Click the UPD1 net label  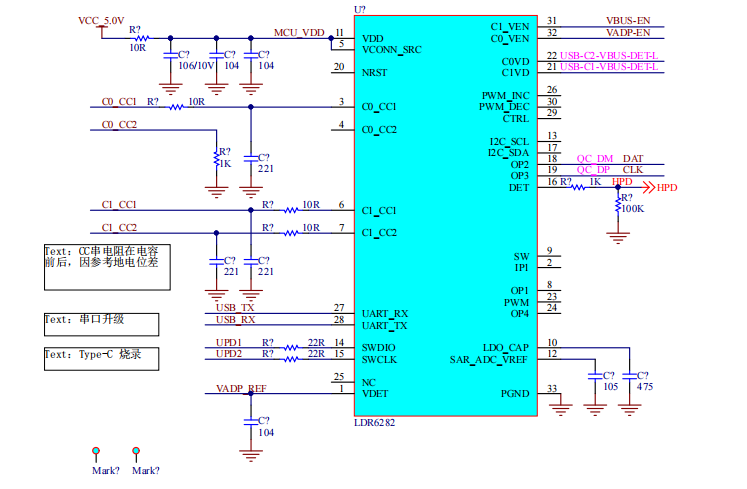[x=229, y=342]
